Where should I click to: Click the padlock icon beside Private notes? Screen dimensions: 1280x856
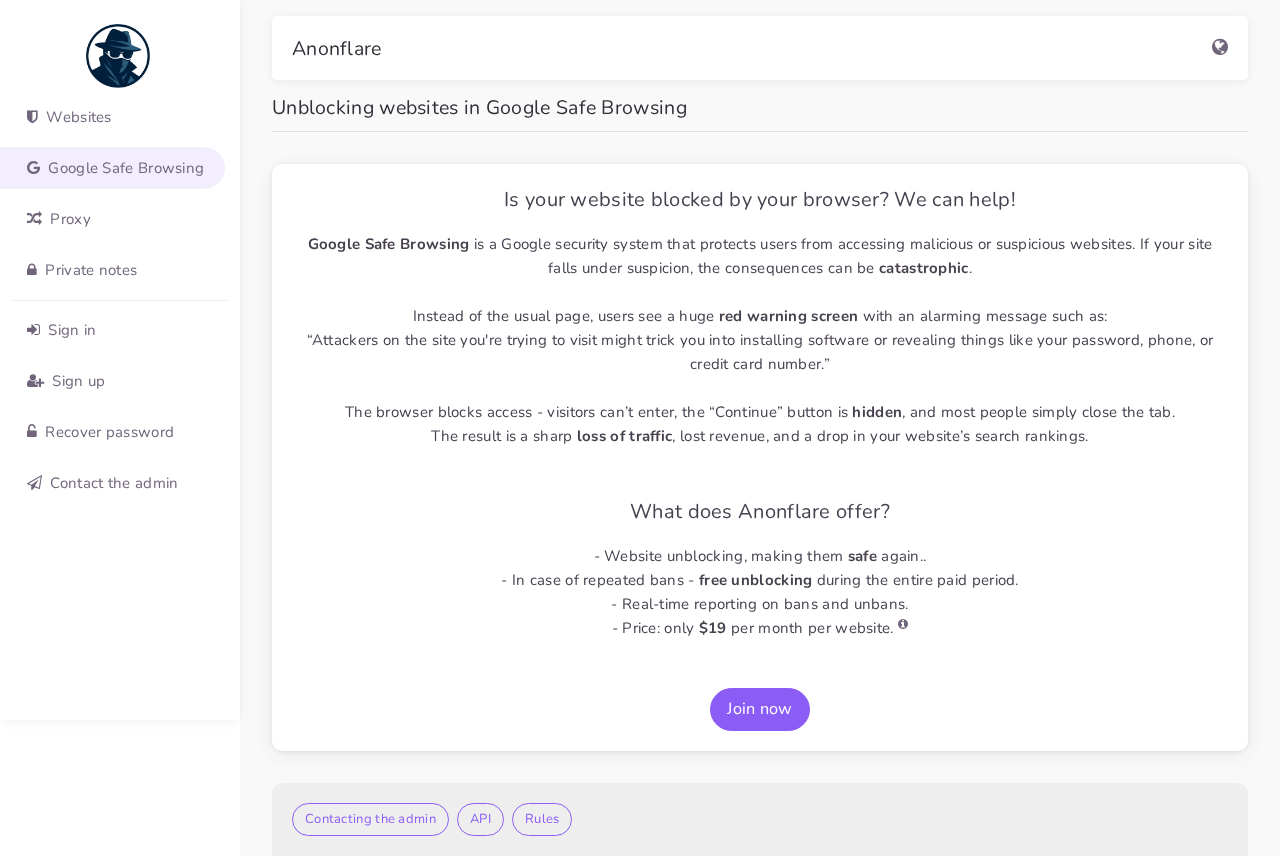click(x=32, y=270)
